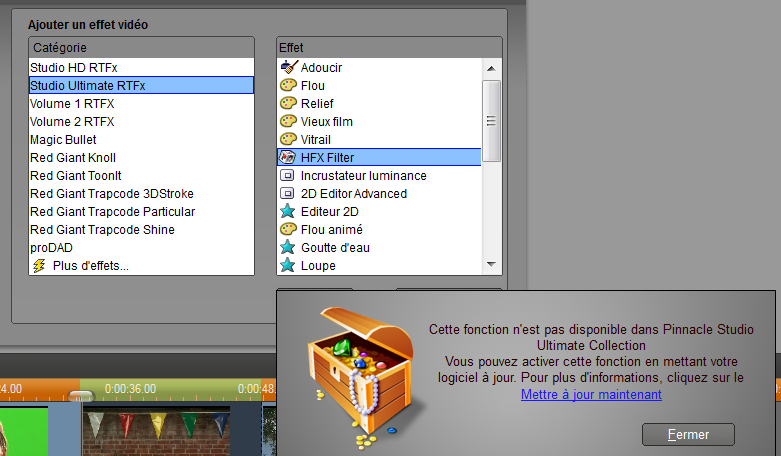Choose the Goutte d'eau effect name
The image size is (781, 456).
(x=335, y=247)
